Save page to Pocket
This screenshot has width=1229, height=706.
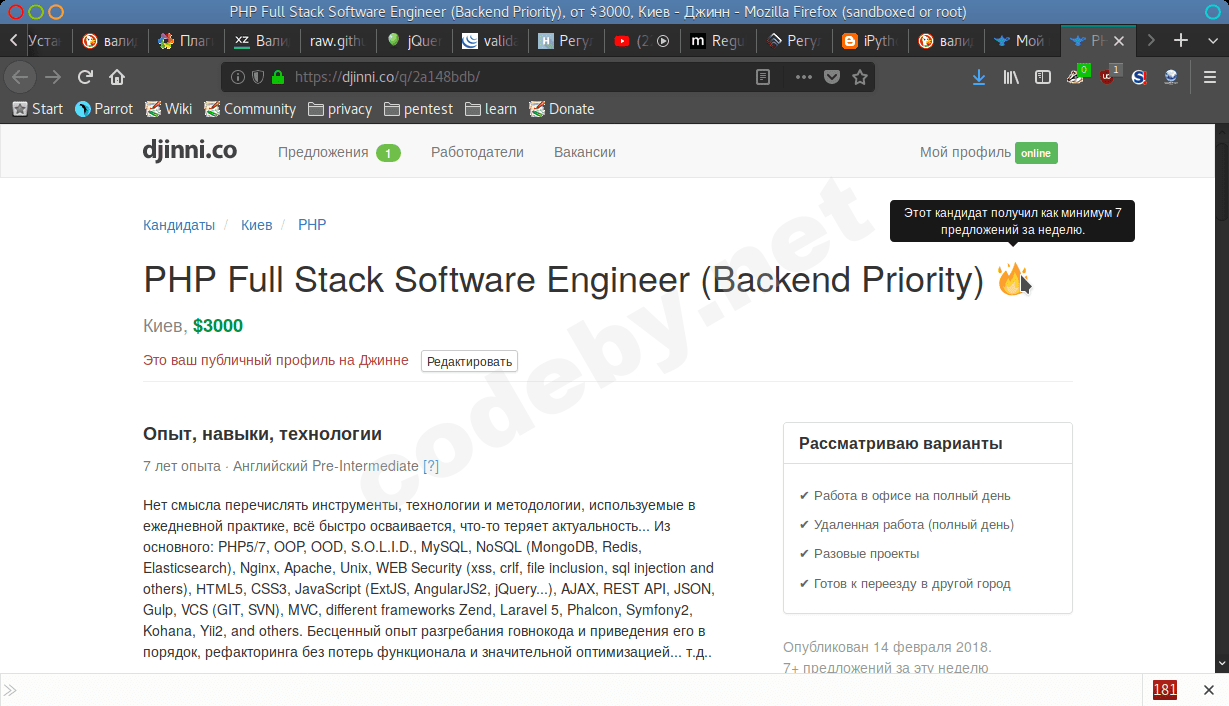point(832,77)
